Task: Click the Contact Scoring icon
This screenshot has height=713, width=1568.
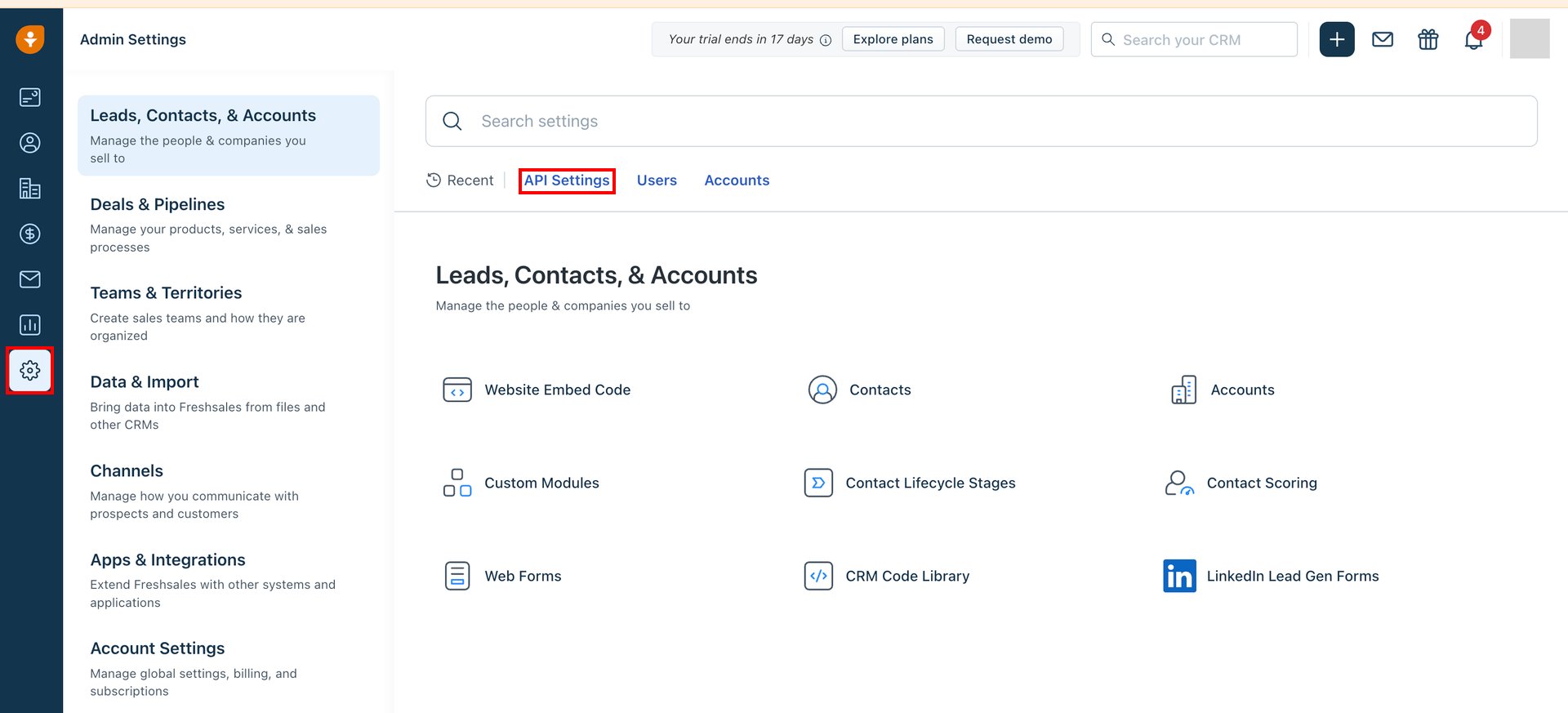Action: pos(1179,483)
